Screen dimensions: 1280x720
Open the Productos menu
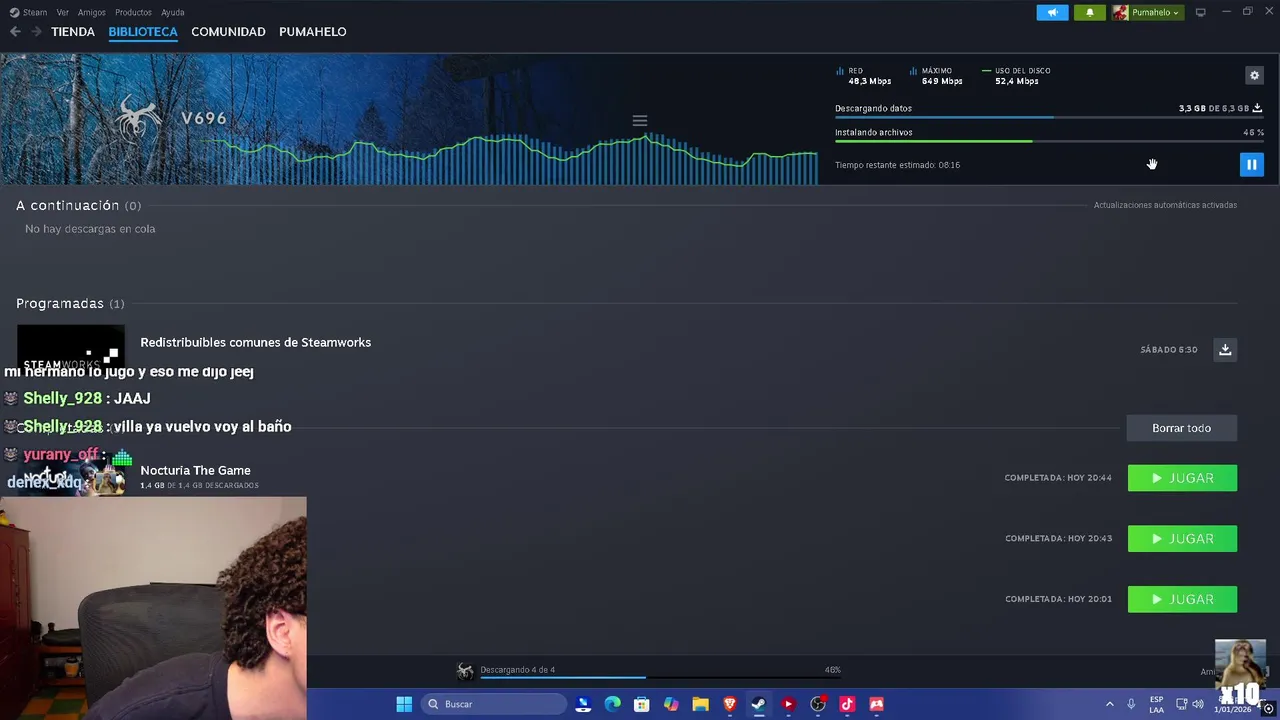(x=133, y=12)
